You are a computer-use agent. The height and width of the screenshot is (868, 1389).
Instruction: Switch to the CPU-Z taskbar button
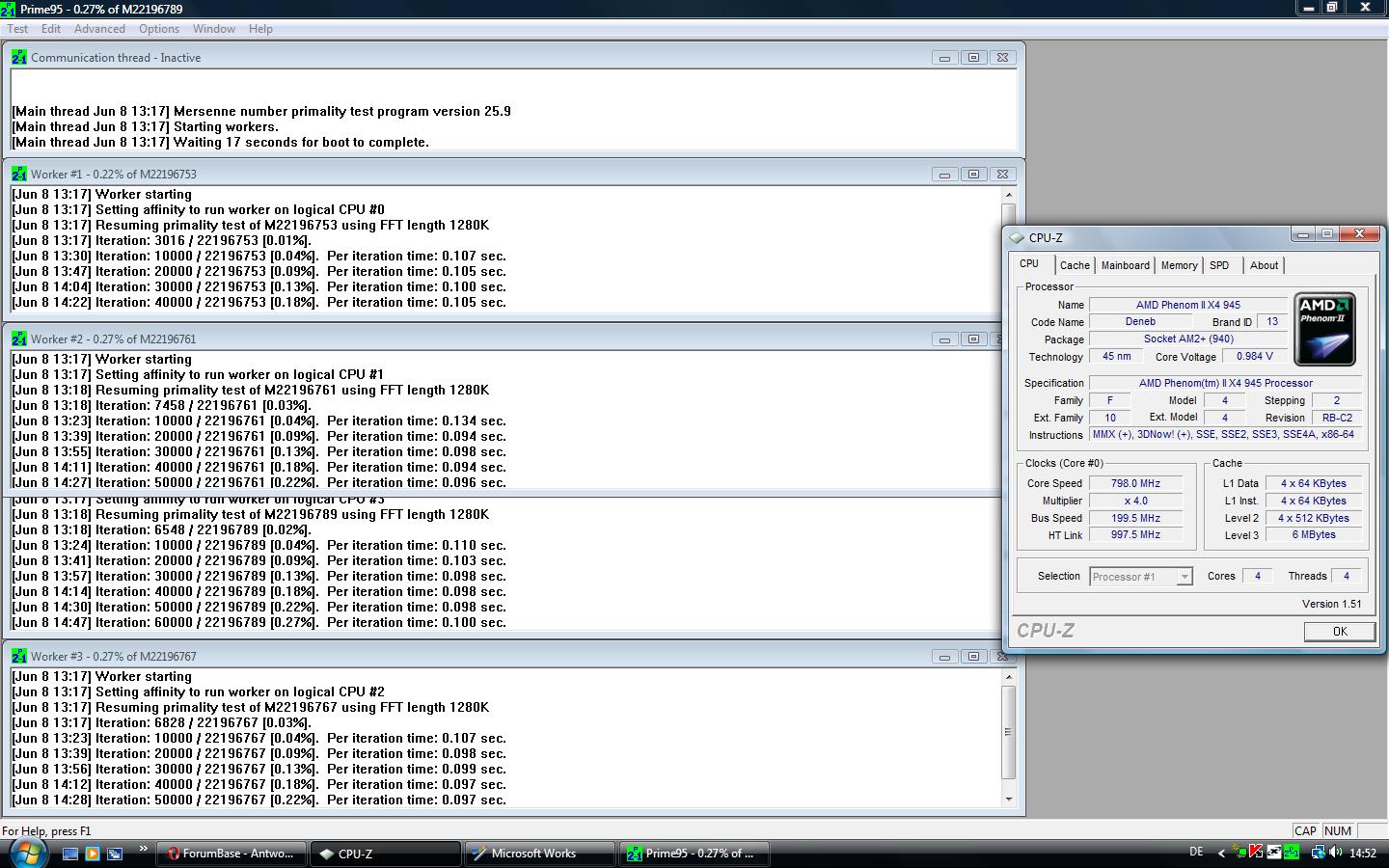point(386,854)
